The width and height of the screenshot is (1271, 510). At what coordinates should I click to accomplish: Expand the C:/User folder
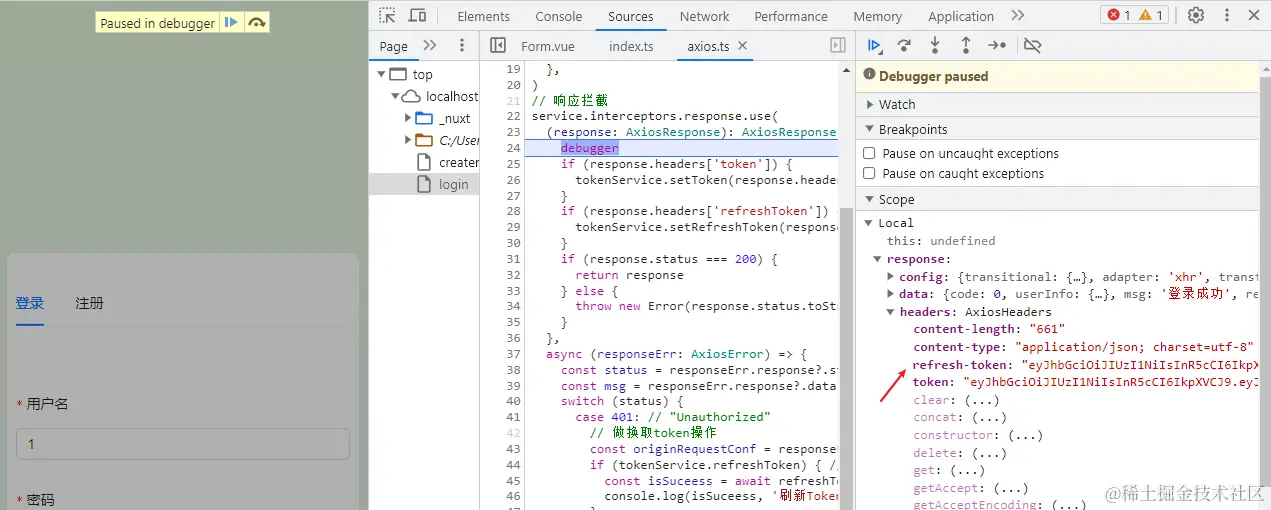click(408, 140)
